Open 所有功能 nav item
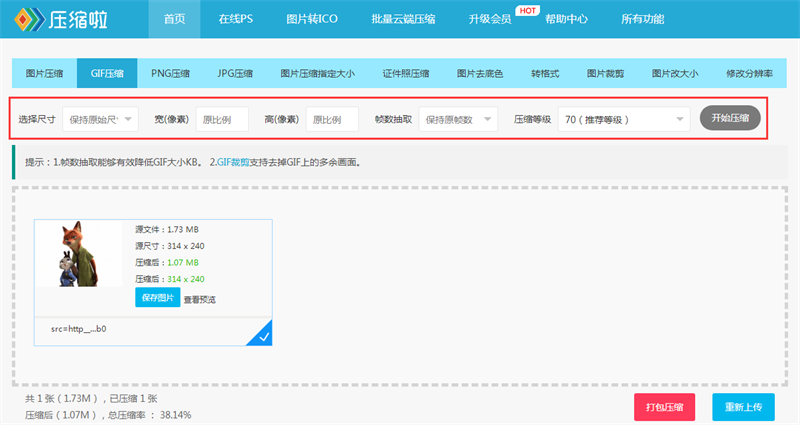 point(642,19)
